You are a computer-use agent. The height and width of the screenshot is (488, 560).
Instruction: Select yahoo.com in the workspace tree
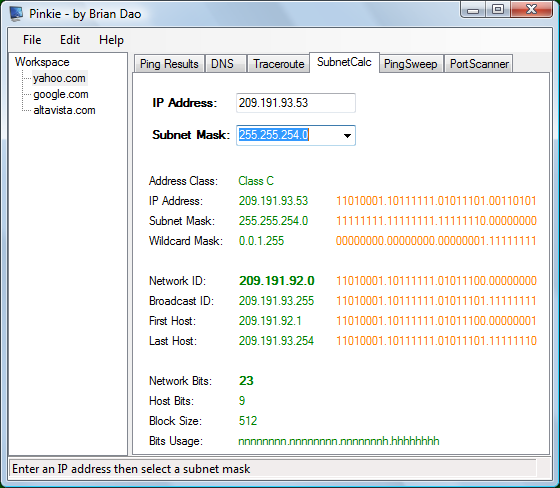[x=59, y=78]
